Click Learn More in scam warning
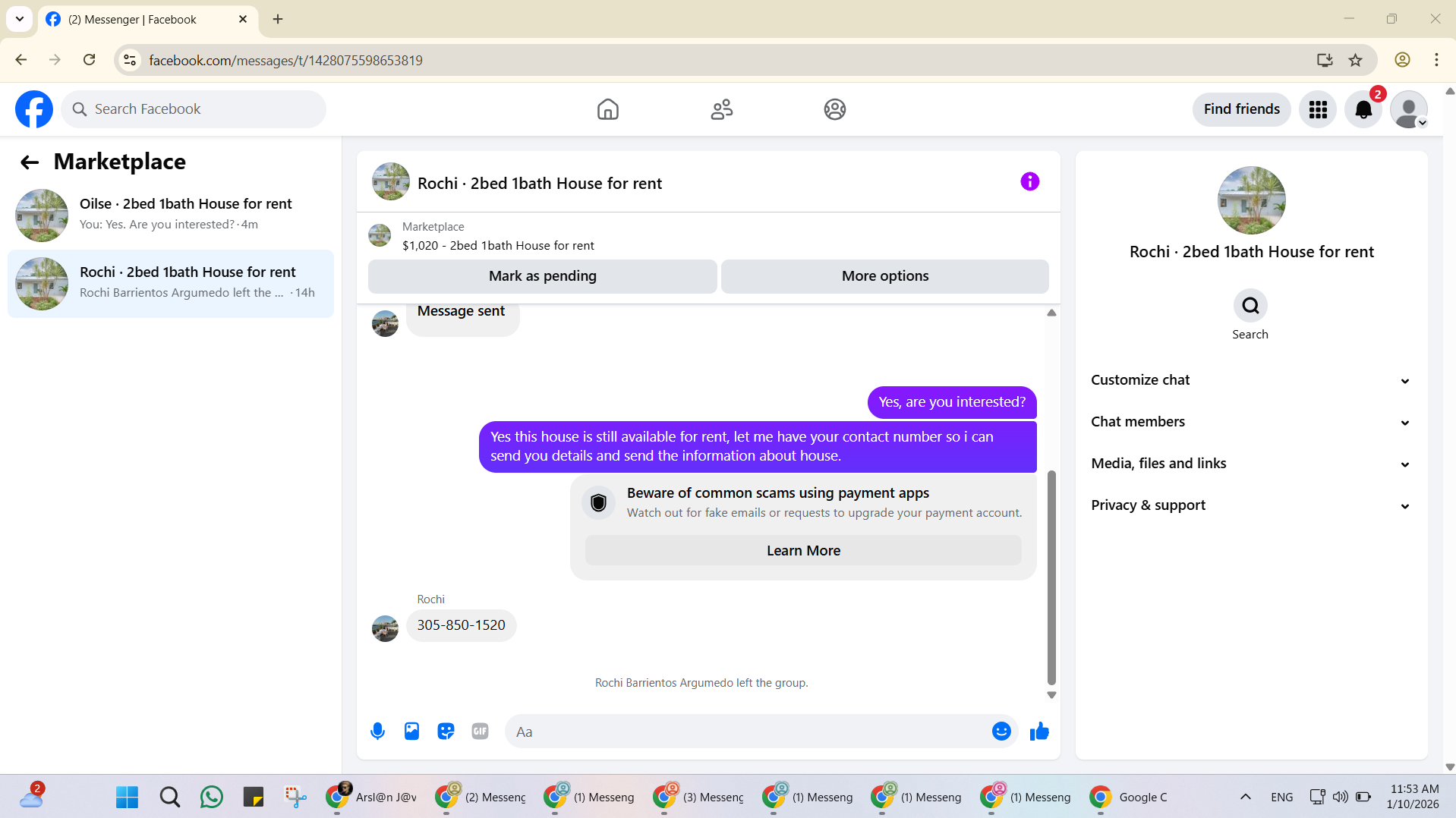 tap(803, 551)
